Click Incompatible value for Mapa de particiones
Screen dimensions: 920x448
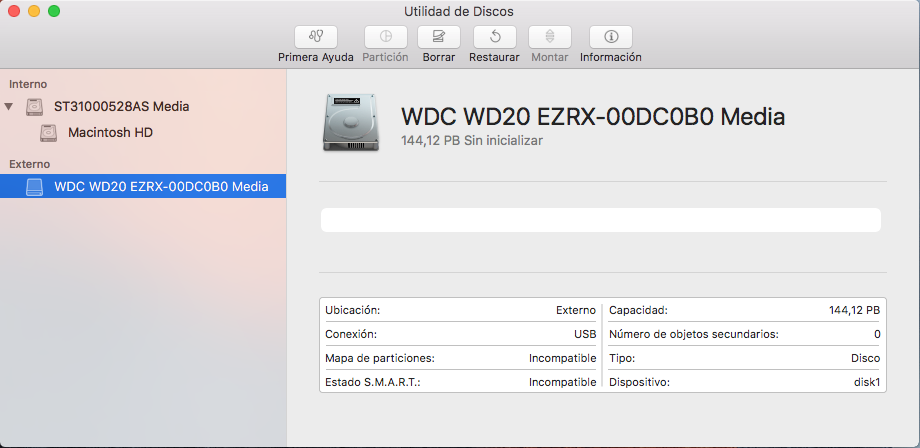click(563, 358)
